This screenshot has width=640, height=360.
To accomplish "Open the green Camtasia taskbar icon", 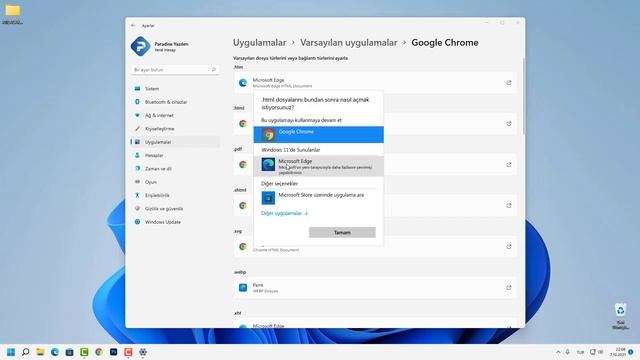I will tap(84, 352).
